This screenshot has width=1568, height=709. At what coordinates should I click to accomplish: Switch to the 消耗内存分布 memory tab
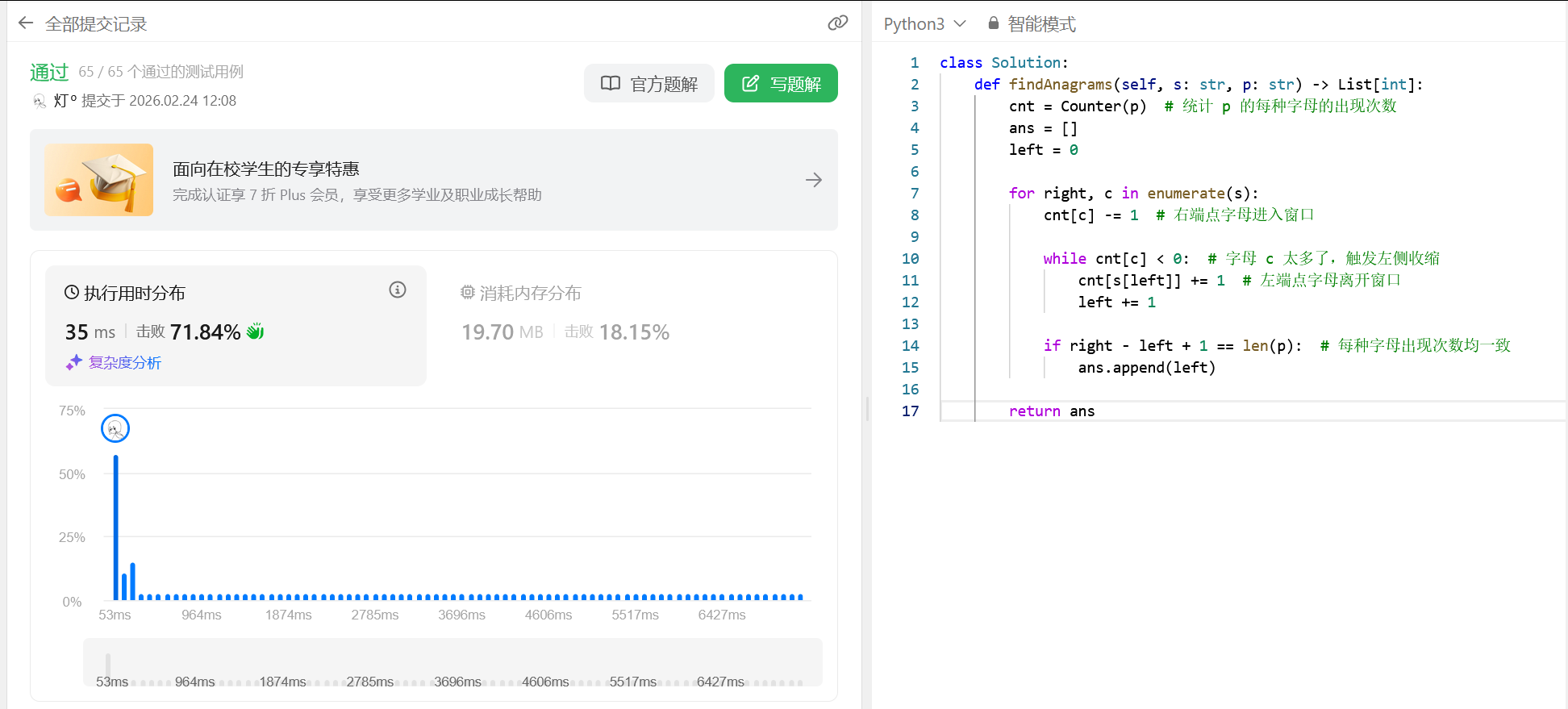tap(530, 293)
